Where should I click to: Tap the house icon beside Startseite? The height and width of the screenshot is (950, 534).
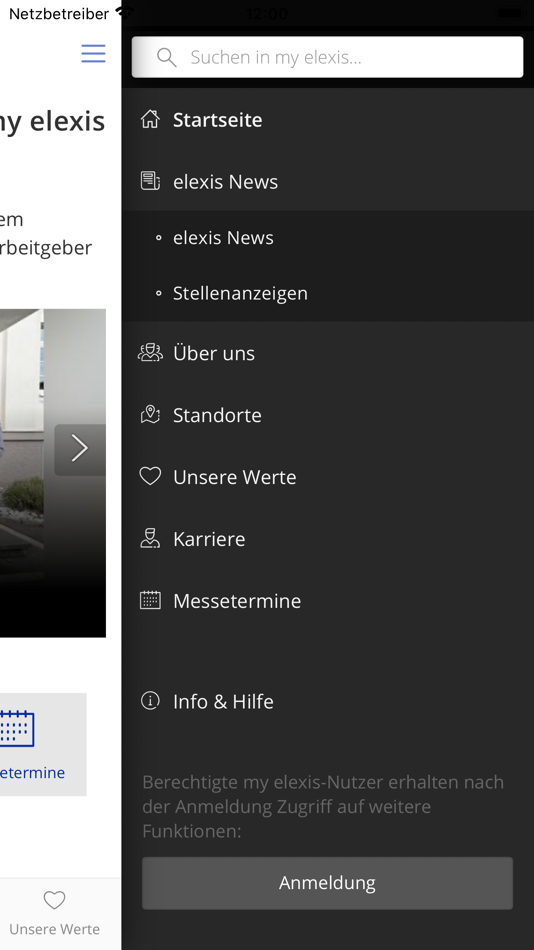(150, 119)
